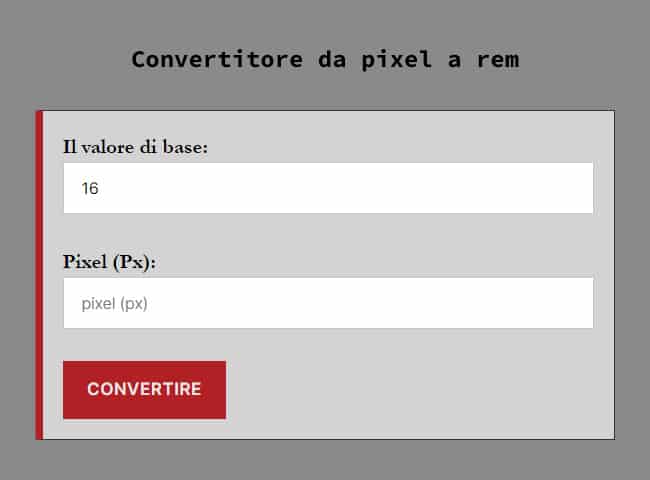This screenshot has width=650, height=480.
Task: Click the word 'base' in the first label
Action: click(x=181, y=147)
